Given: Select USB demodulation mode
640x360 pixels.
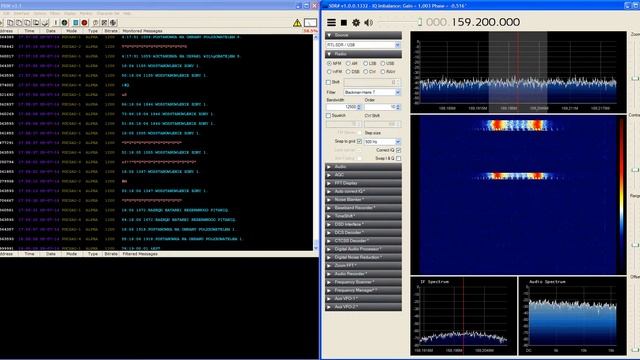Looking at the screenshot, I should (x=387, y=64).
